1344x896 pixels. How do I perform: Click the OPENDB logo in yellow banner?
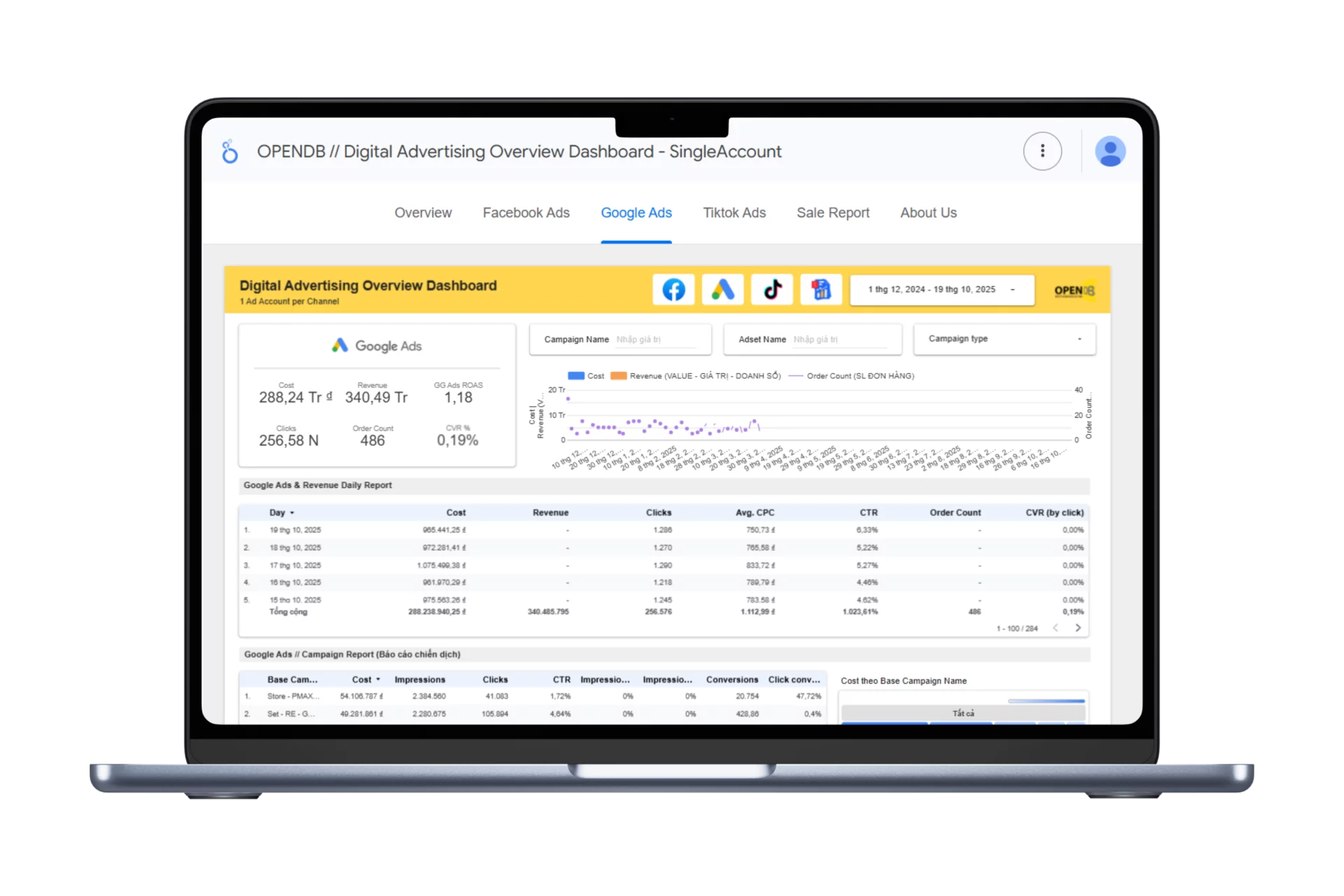point(1074,290)
